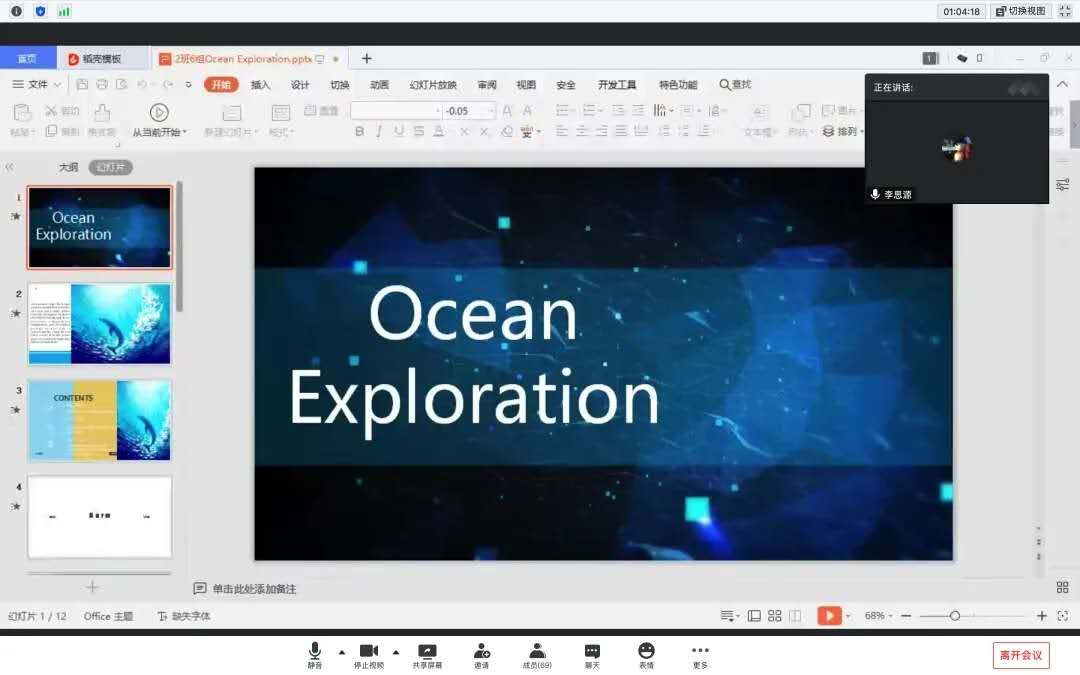
Task: Open the emoji reactions (表情) icon
Action: (646, 654)
